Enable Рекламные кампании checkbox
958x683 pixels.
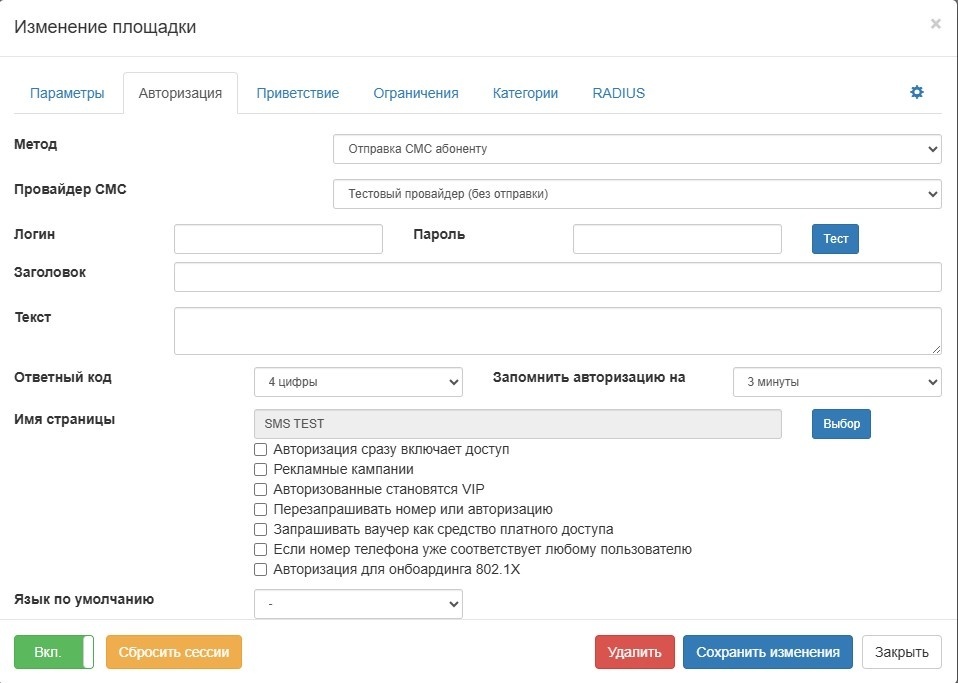[x=261, y=469]
